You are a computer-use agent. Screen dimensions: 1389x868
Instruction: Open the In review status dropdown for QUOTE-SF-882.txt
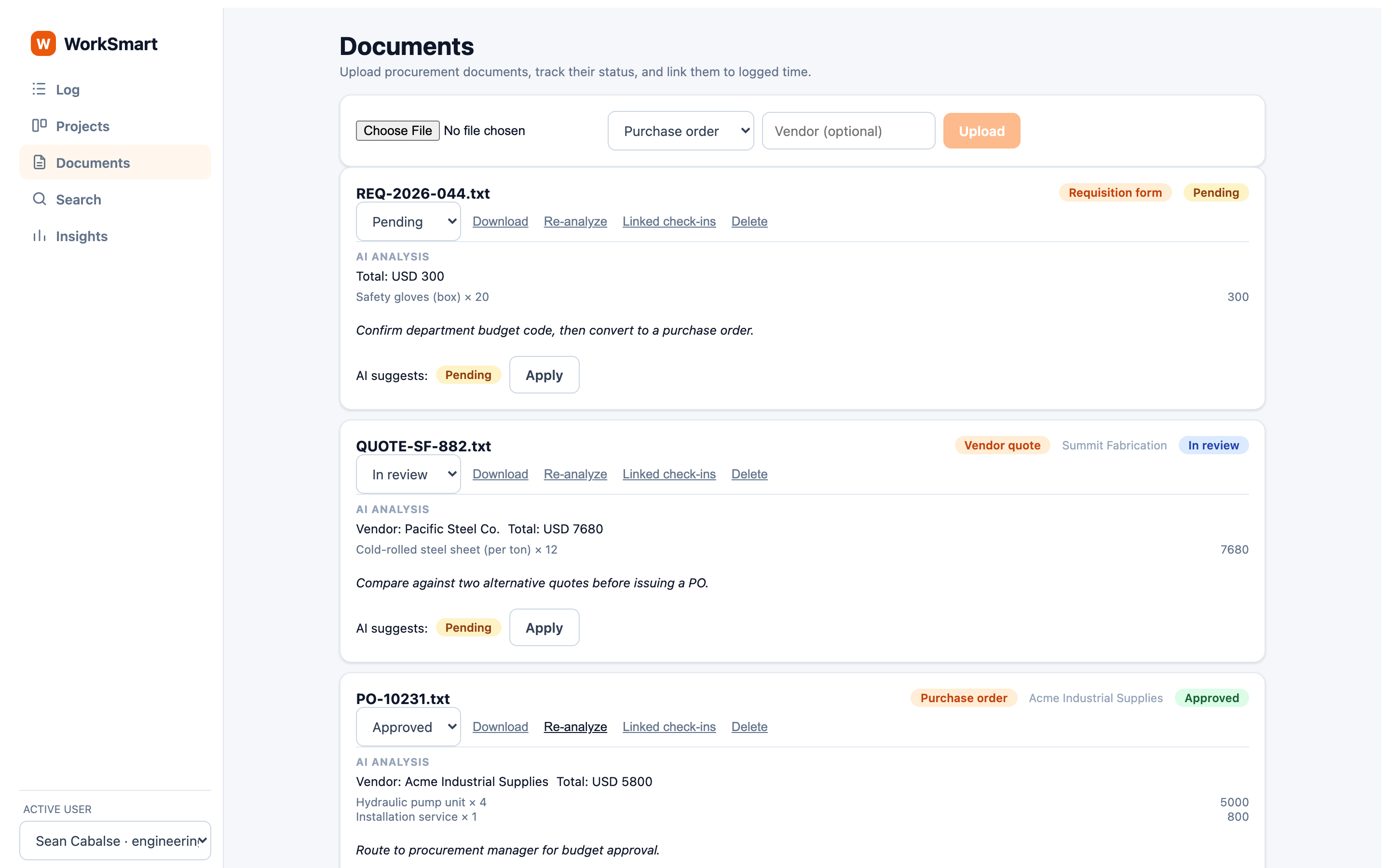(x=408, y=474)
